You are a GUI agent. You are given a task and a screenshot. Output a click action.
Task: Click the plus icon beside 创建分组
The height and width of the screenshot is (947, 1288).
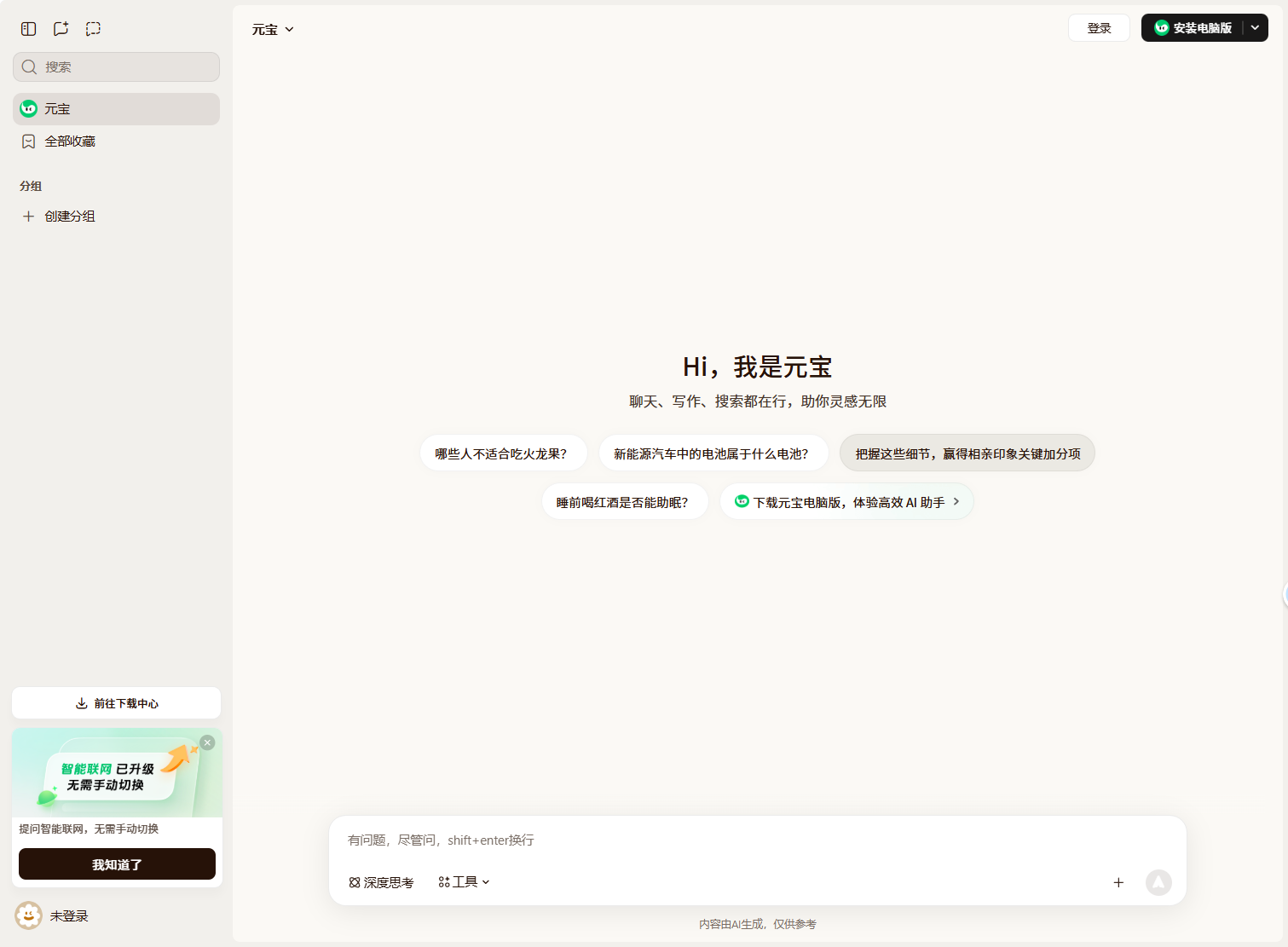pyautogui.click(x=28, y=217)
